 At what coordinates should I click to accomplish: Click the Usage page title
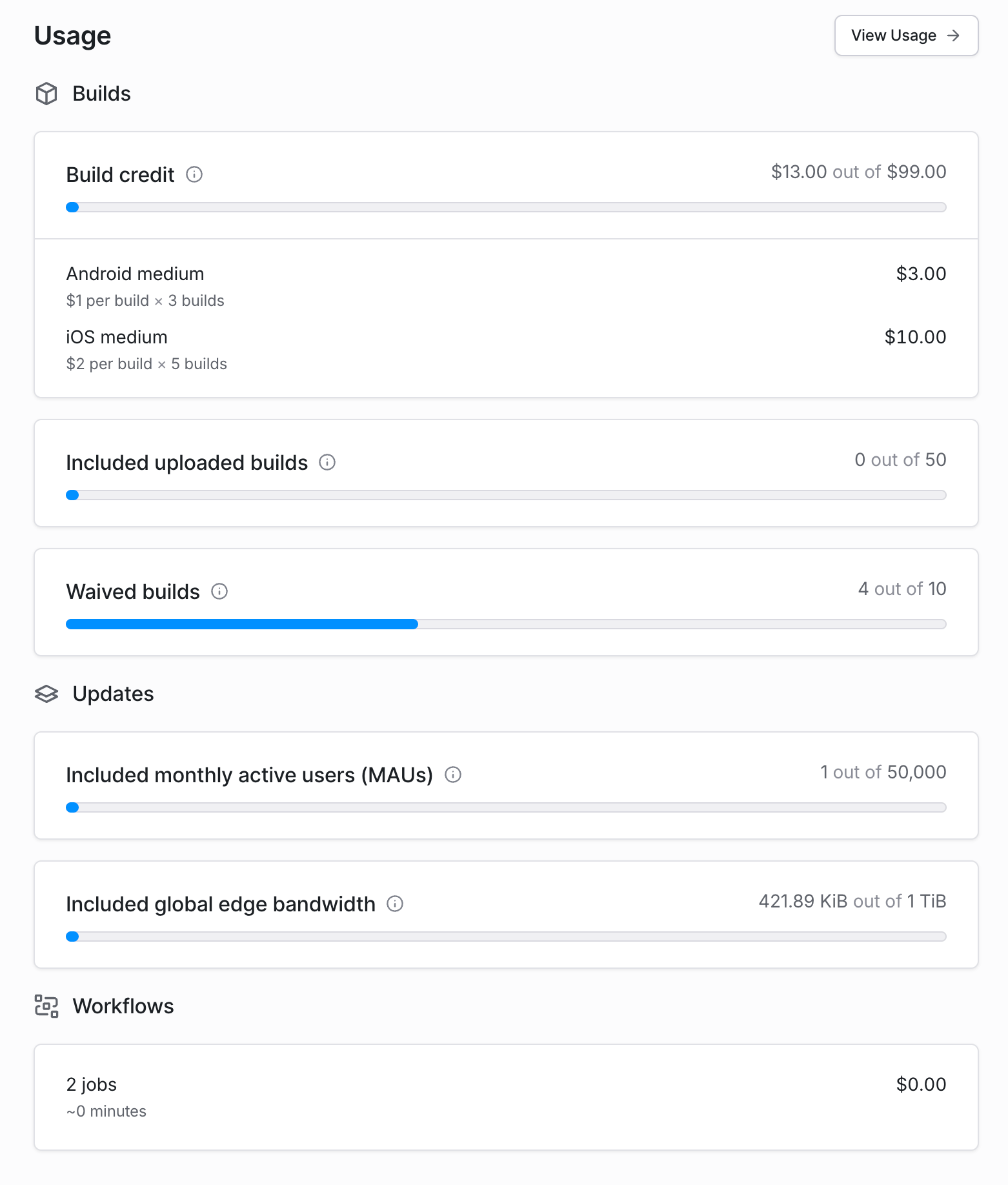tap(72, 35)
